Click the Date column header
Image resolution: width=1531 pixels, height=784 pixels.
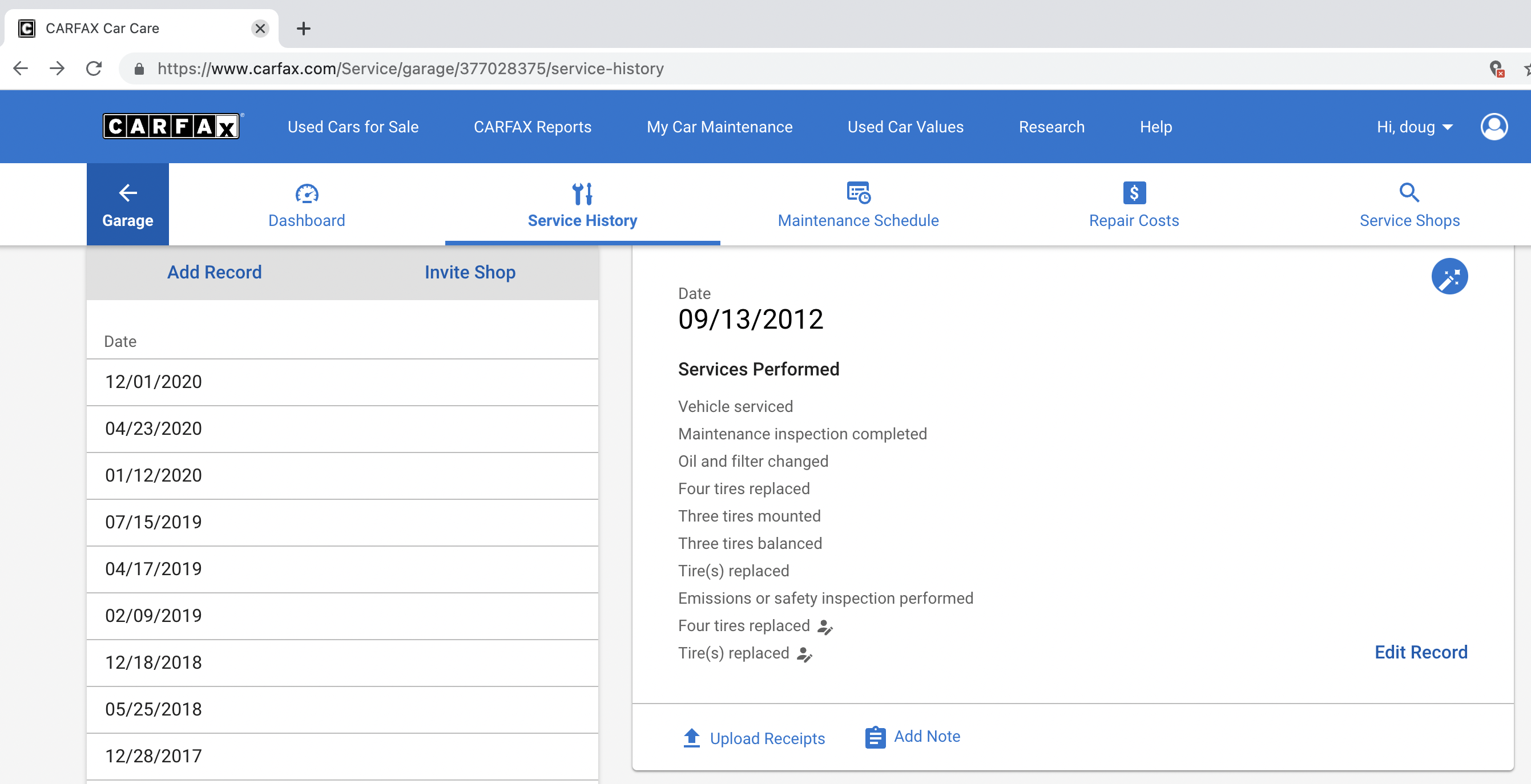click(x=120, y=342)
